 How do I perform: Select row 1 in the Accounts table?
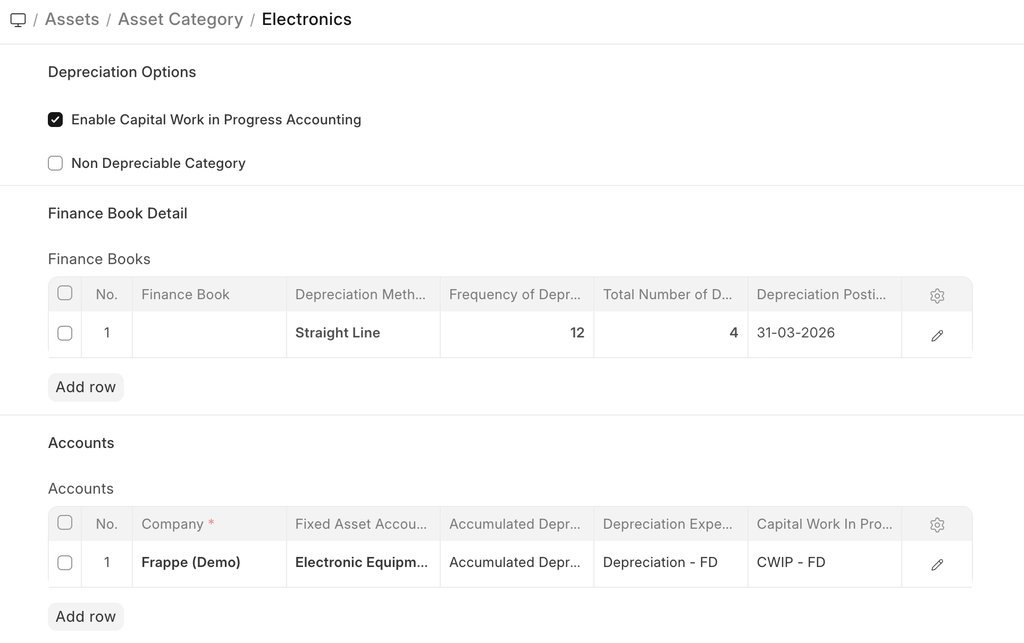click(65, 562)
